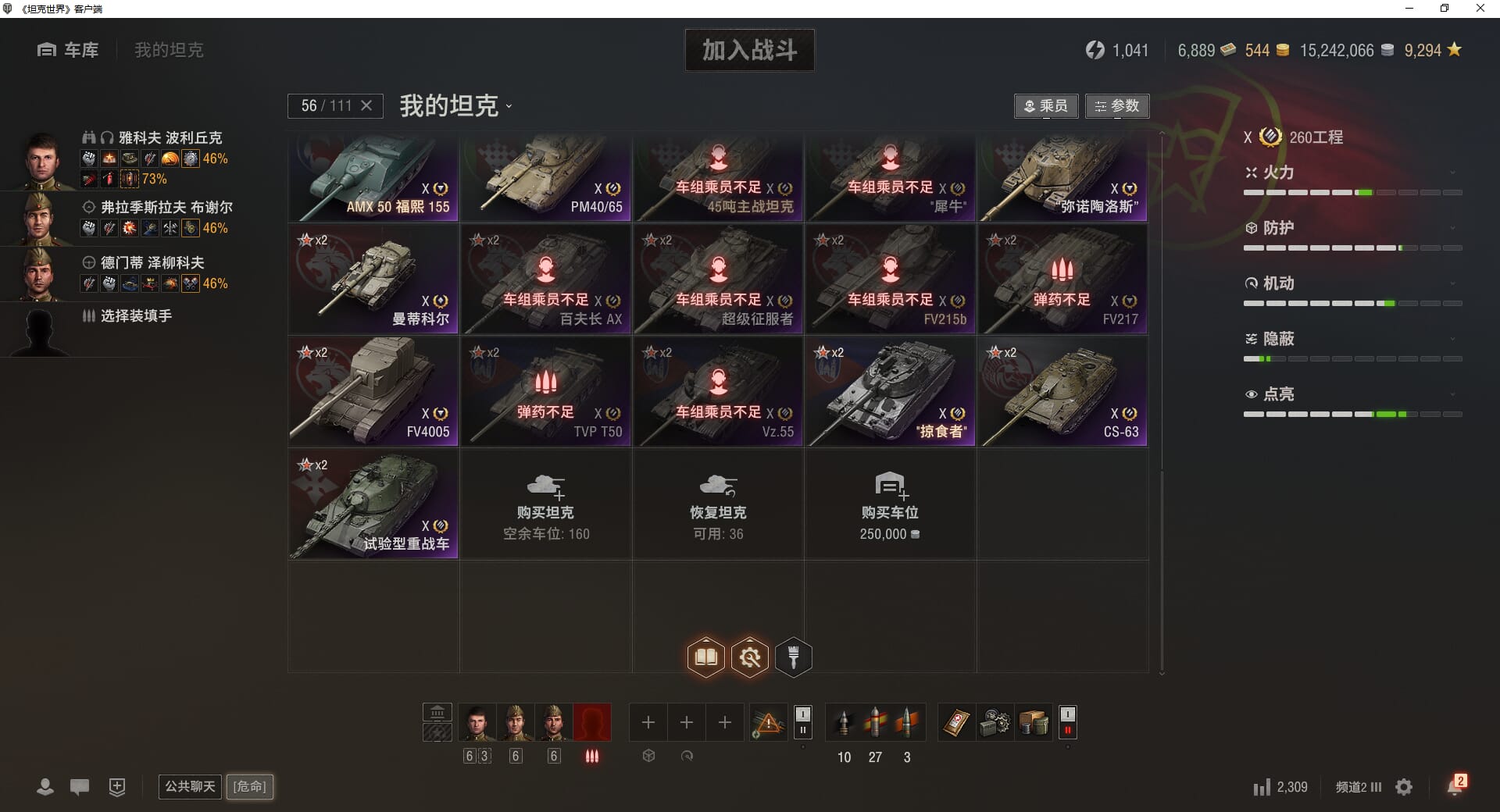The height and width of the screenshot is (812, 1500).
Task: Open the vehicle research gear icon
Action: tap(750, 657)
